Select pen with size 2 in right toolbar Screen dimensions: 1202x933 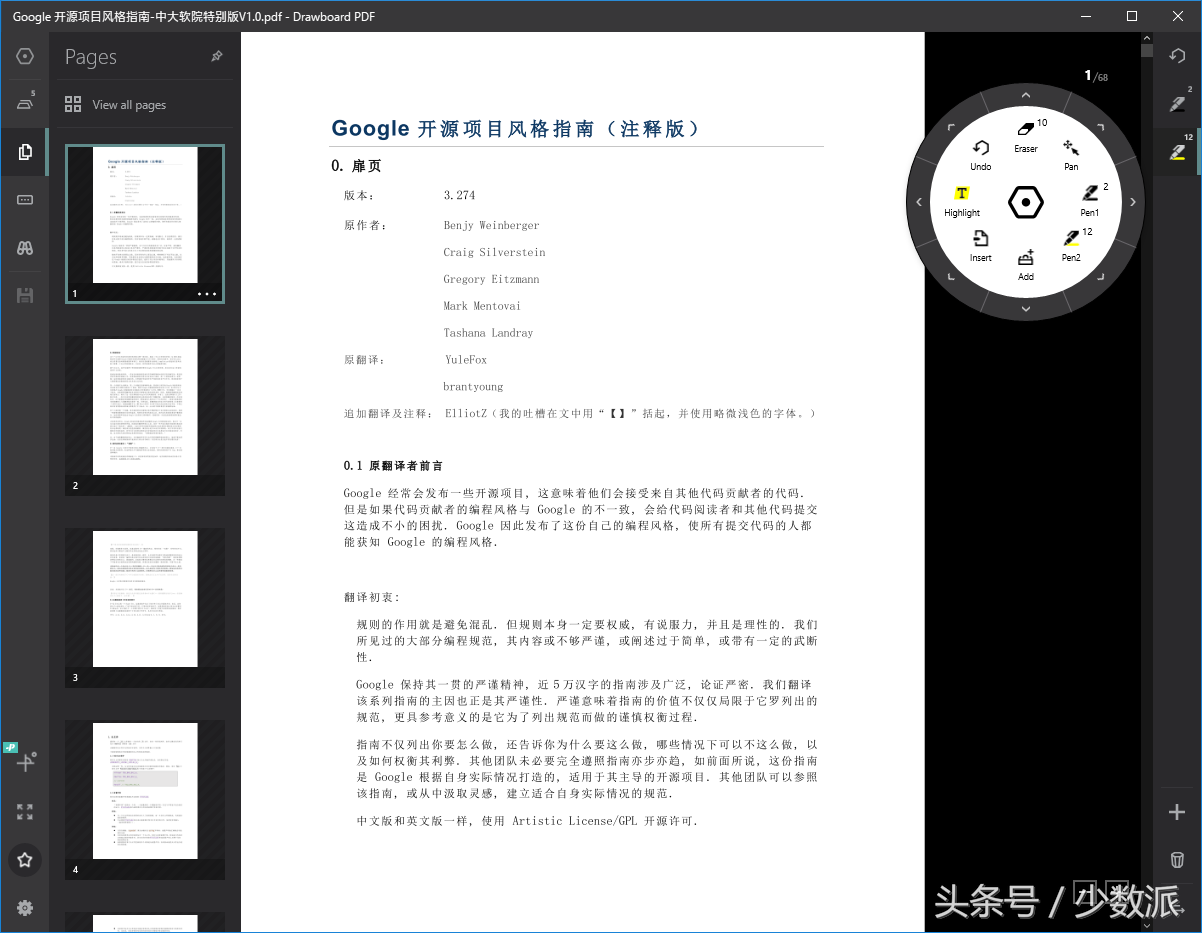coord(1178,104)
